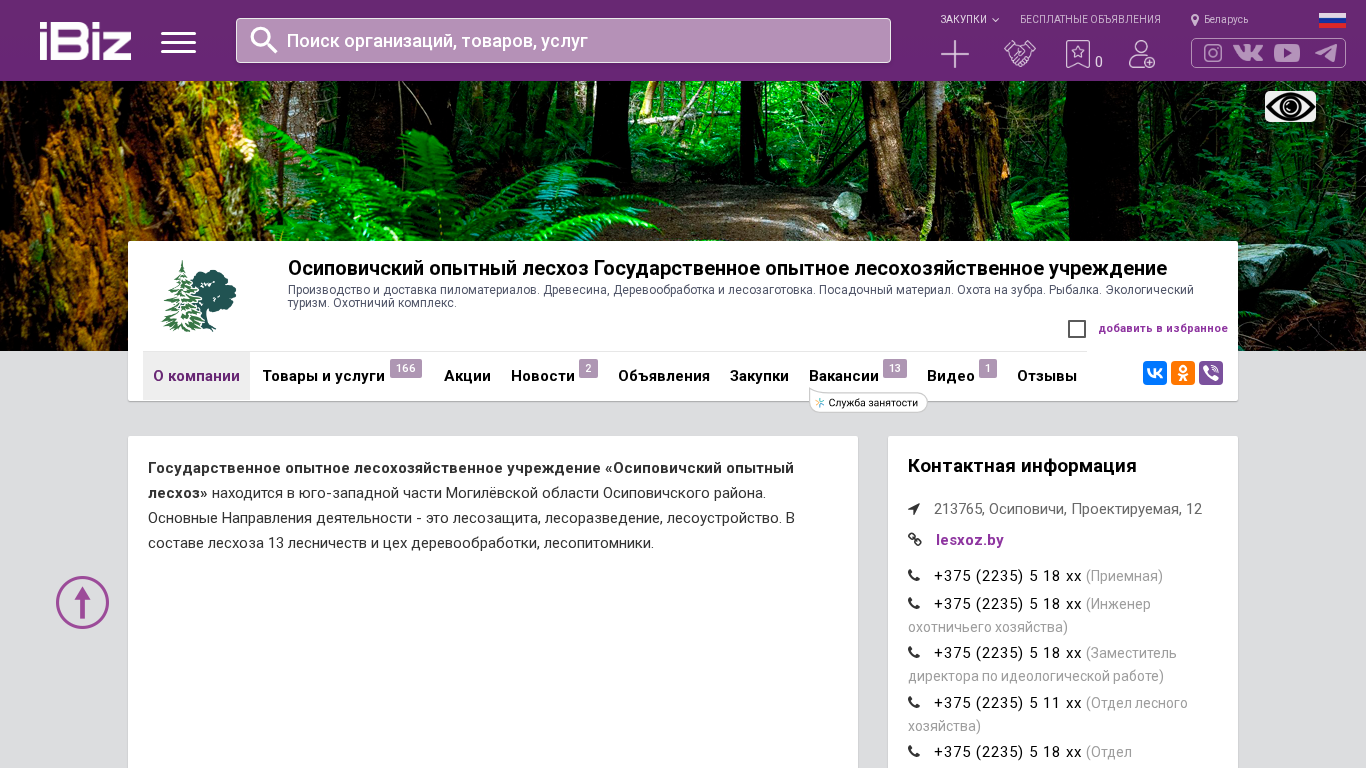The image size is (1366, 768).
Task: Reveal the Заместитель директора phone number
Action: coord(1008,653)
